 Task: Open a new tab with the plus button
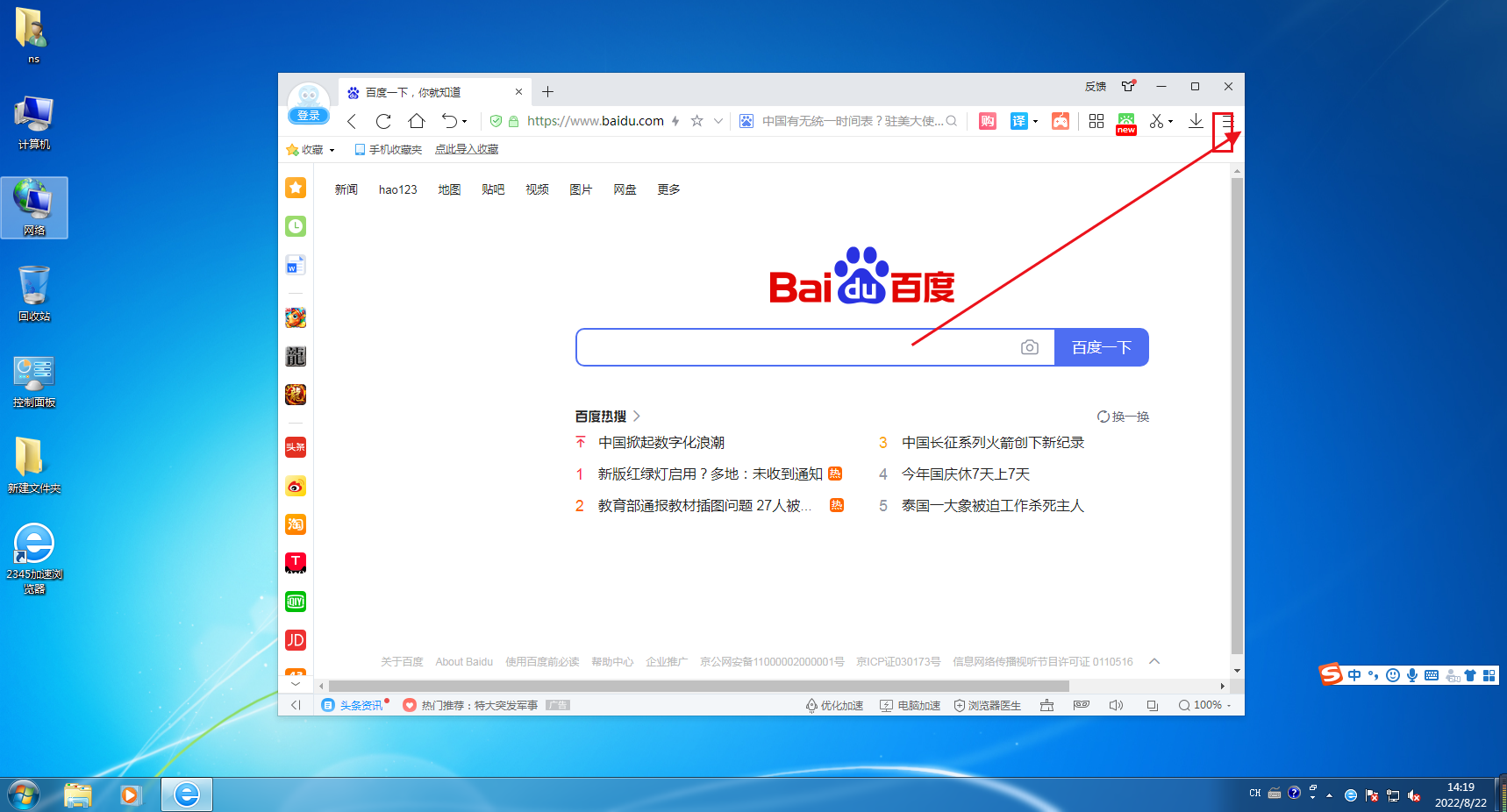(548, 92)
